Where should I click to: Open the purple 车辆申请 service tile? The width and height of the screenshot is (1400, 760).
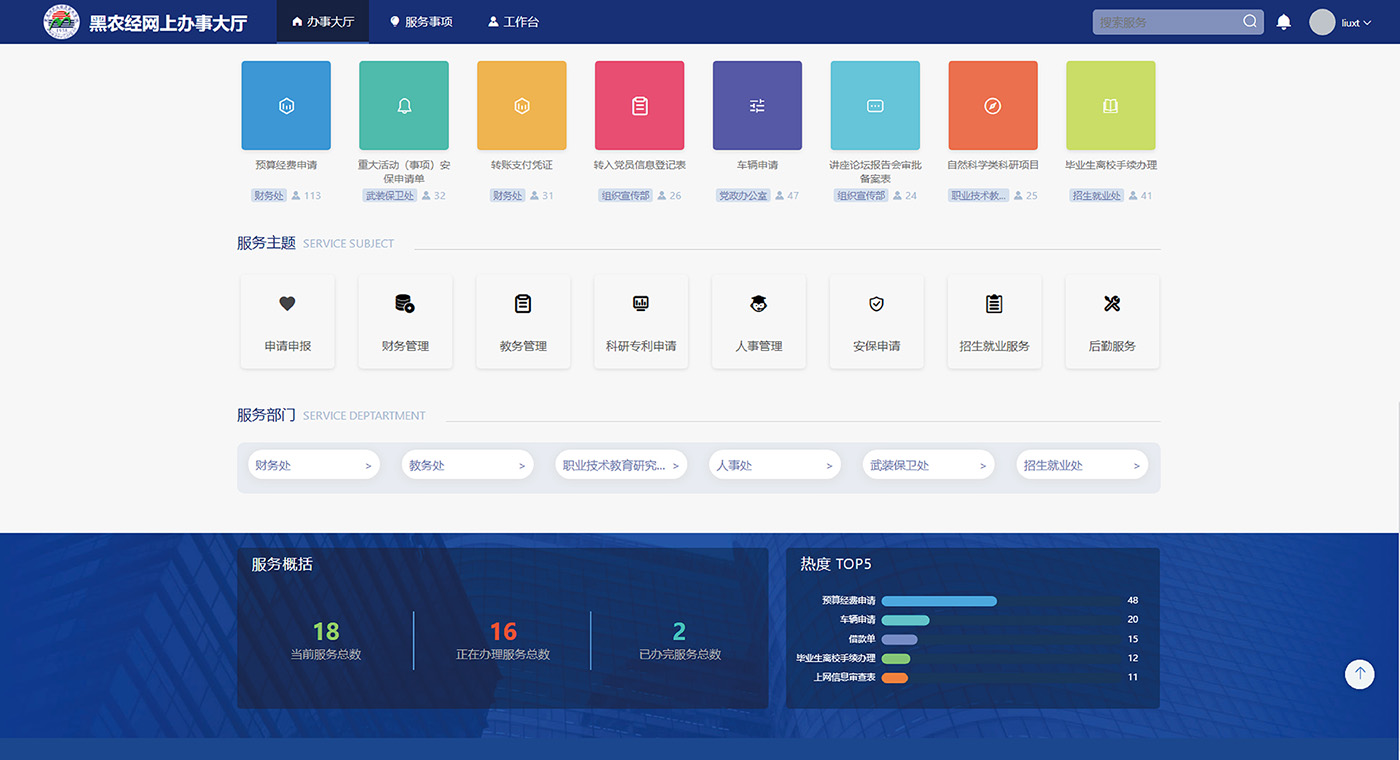coord(757,106)
